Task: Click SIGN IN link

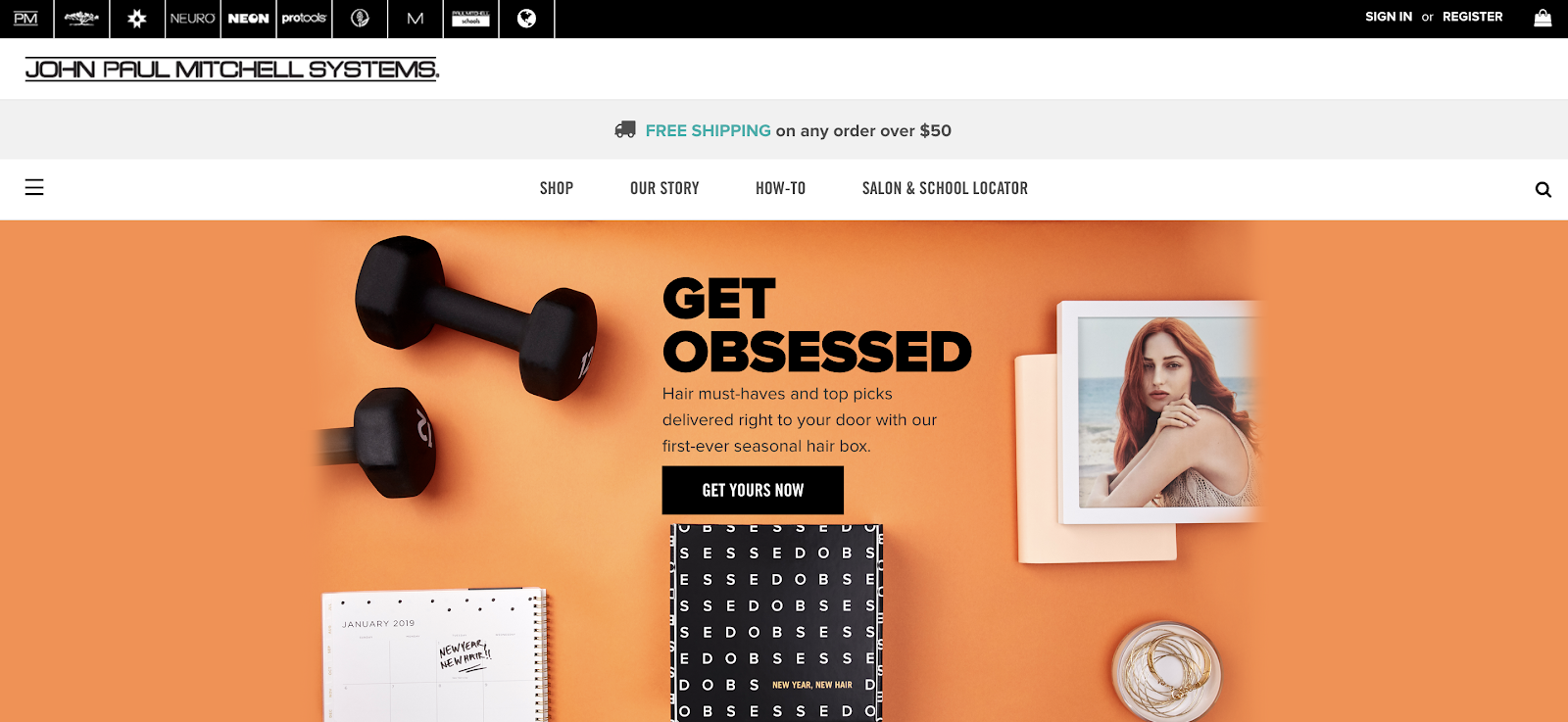Action: tap(1389, 17)
